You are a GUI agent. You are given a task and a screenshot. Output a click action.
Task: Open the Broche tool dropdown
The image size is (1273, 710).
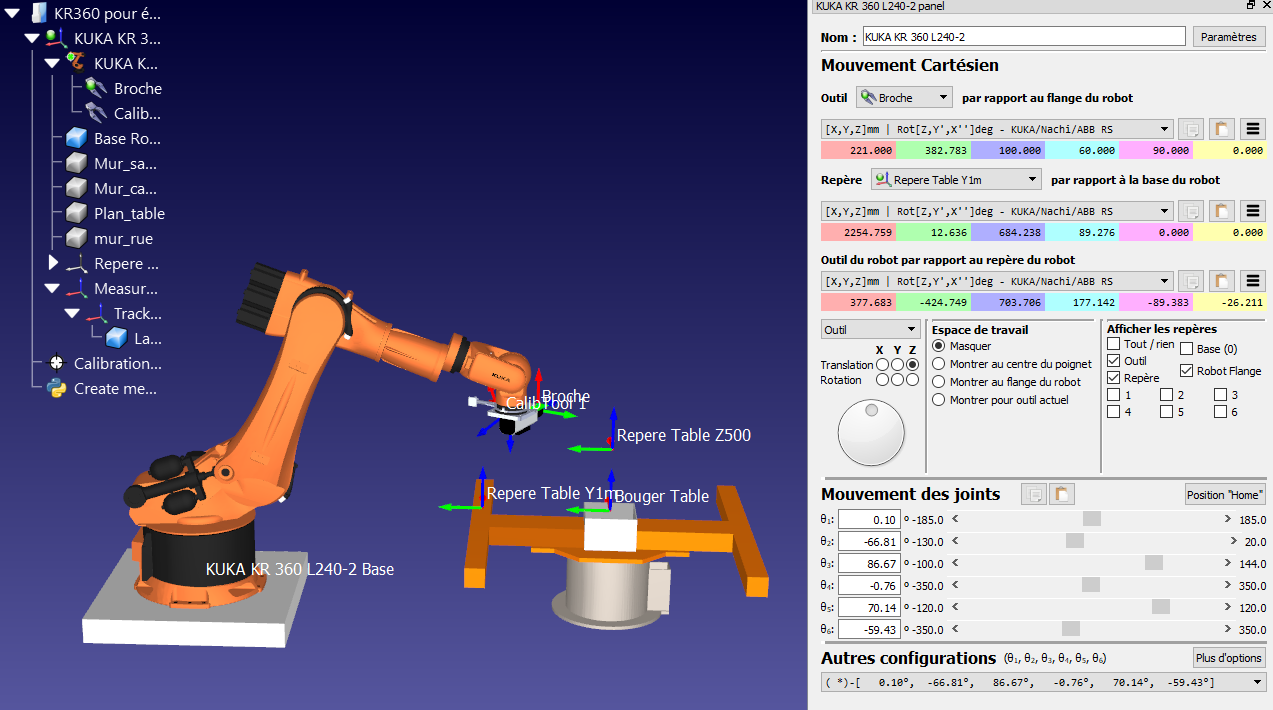(x=904, y=98)
